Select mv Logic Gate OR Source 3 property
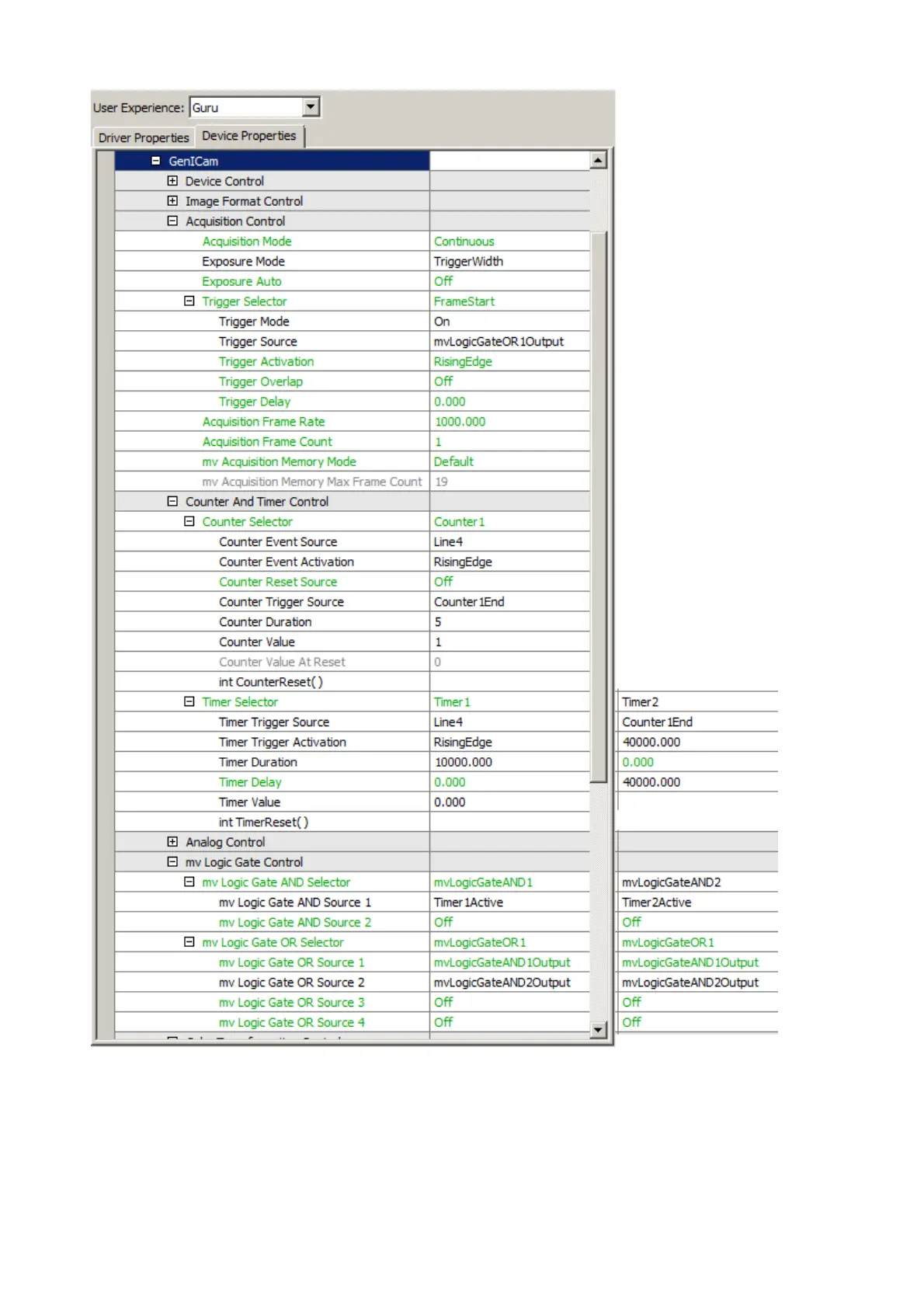The width and height of the screenshot is (924, 1308). point(291,1003)
